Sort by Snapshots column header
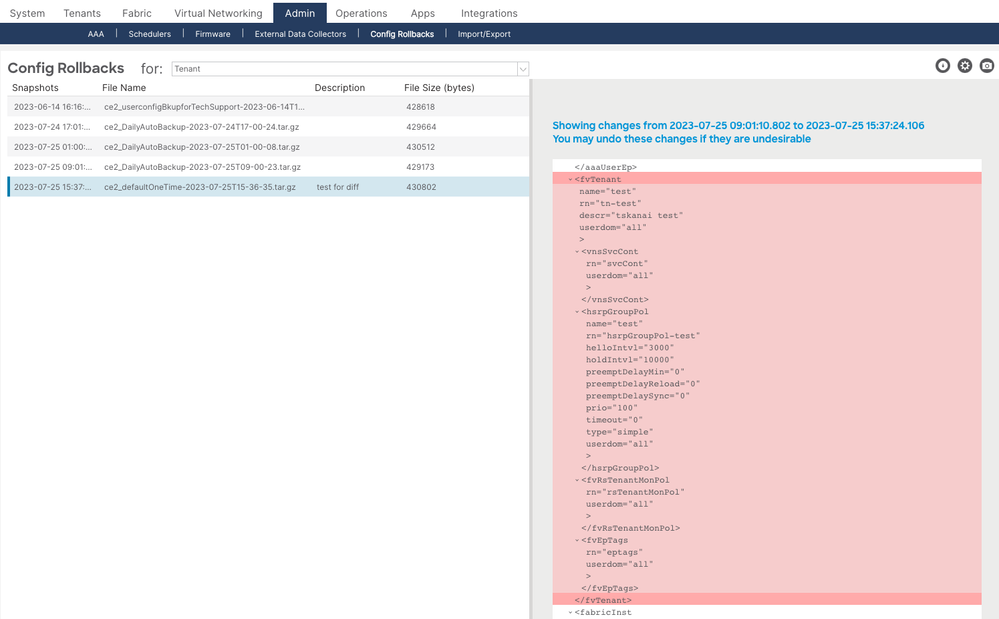The image size is (999, 619). pyautogui.click(x=35, y=88)
